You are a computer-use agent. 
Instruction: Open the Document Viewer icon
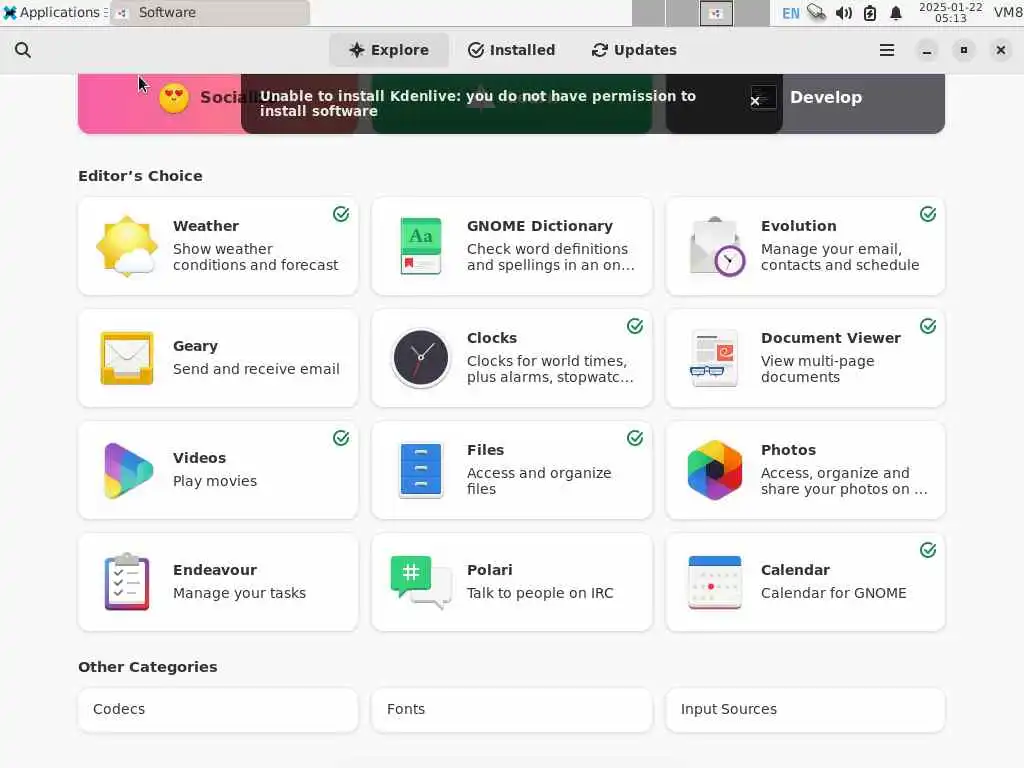[714, 359]
